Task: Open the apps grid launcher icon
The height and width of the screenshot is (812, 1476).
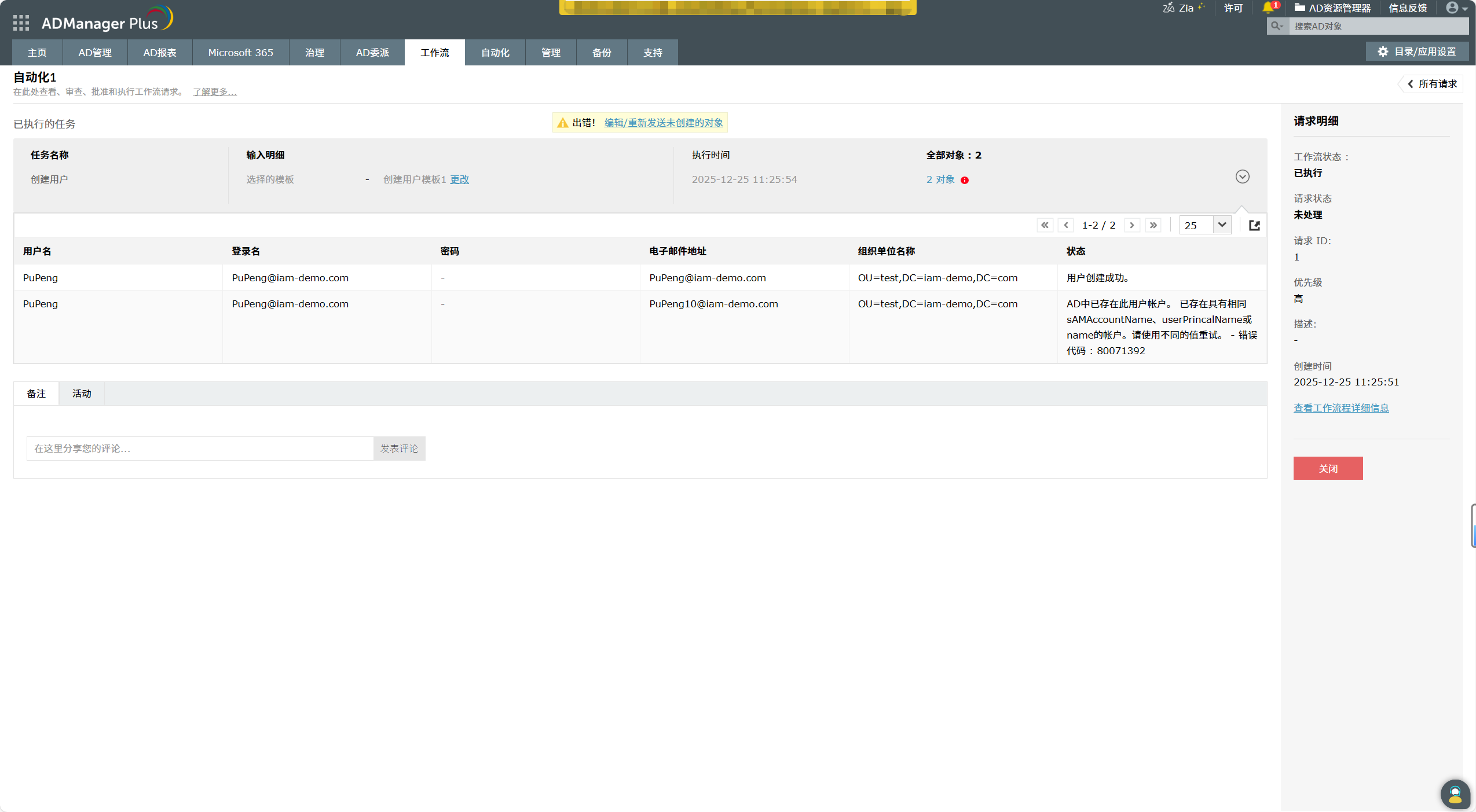Action: click(21, 23)
